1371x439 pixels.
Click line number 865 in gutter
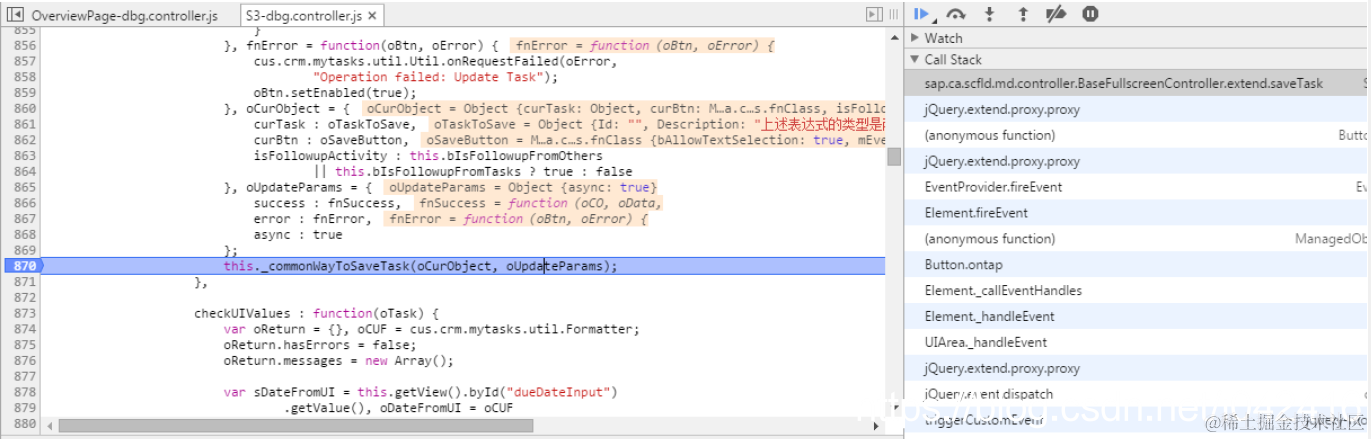click(24, 187)
